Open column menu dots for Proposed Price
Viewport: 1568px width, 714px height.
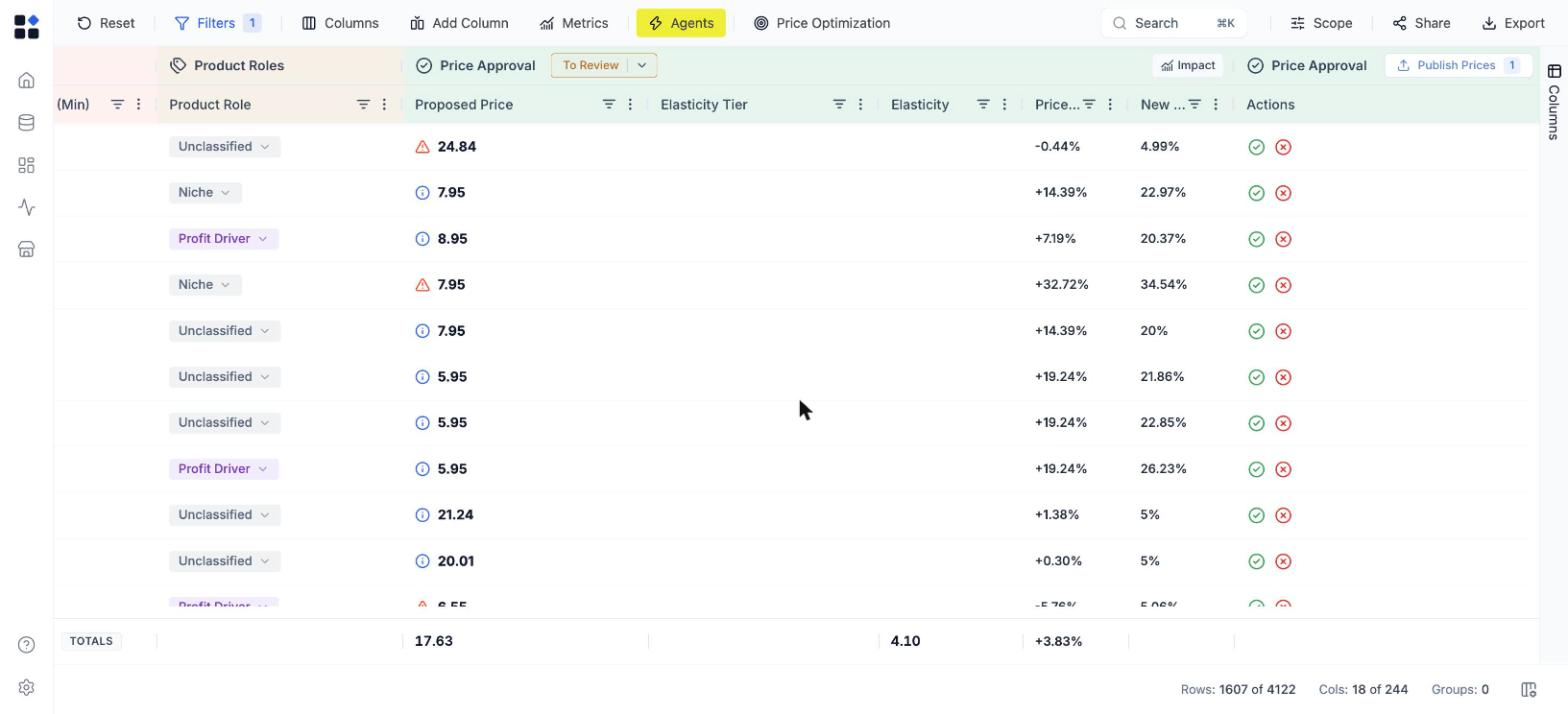coord(630,104)
